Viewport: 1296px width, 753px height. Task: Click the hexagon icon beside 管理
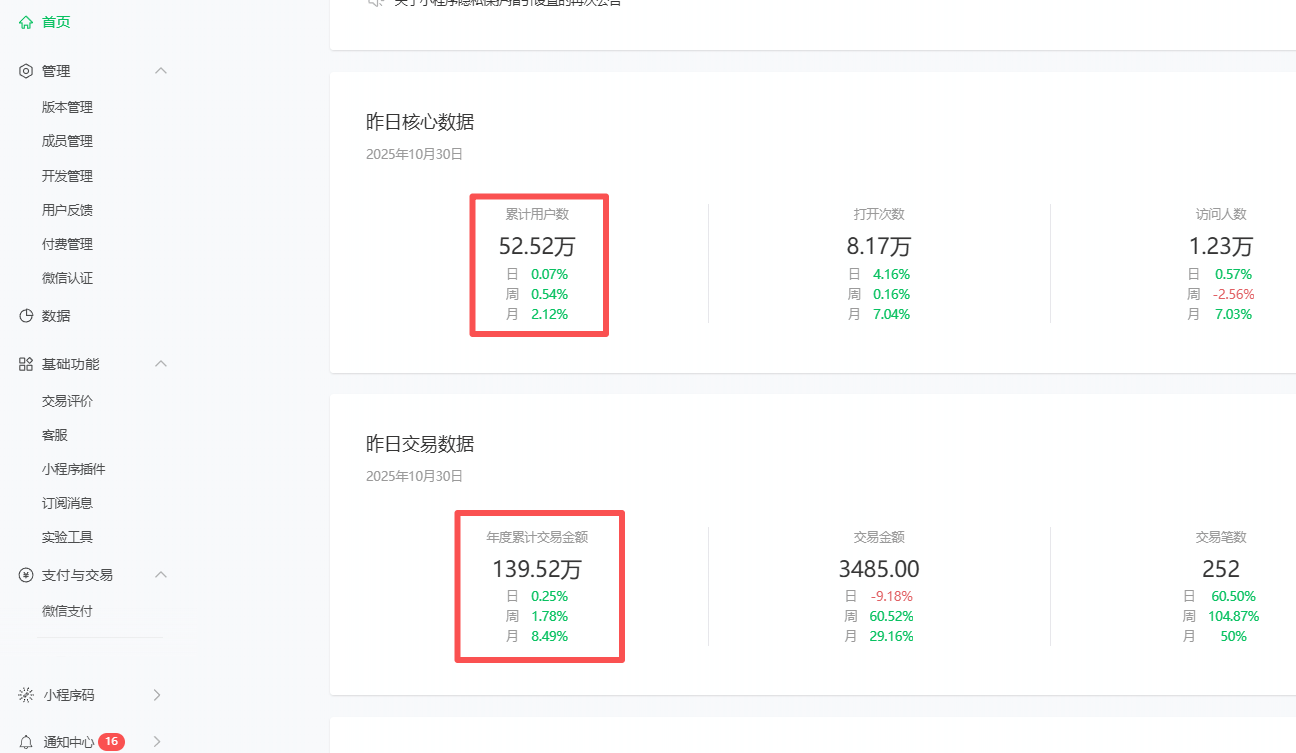26,71
